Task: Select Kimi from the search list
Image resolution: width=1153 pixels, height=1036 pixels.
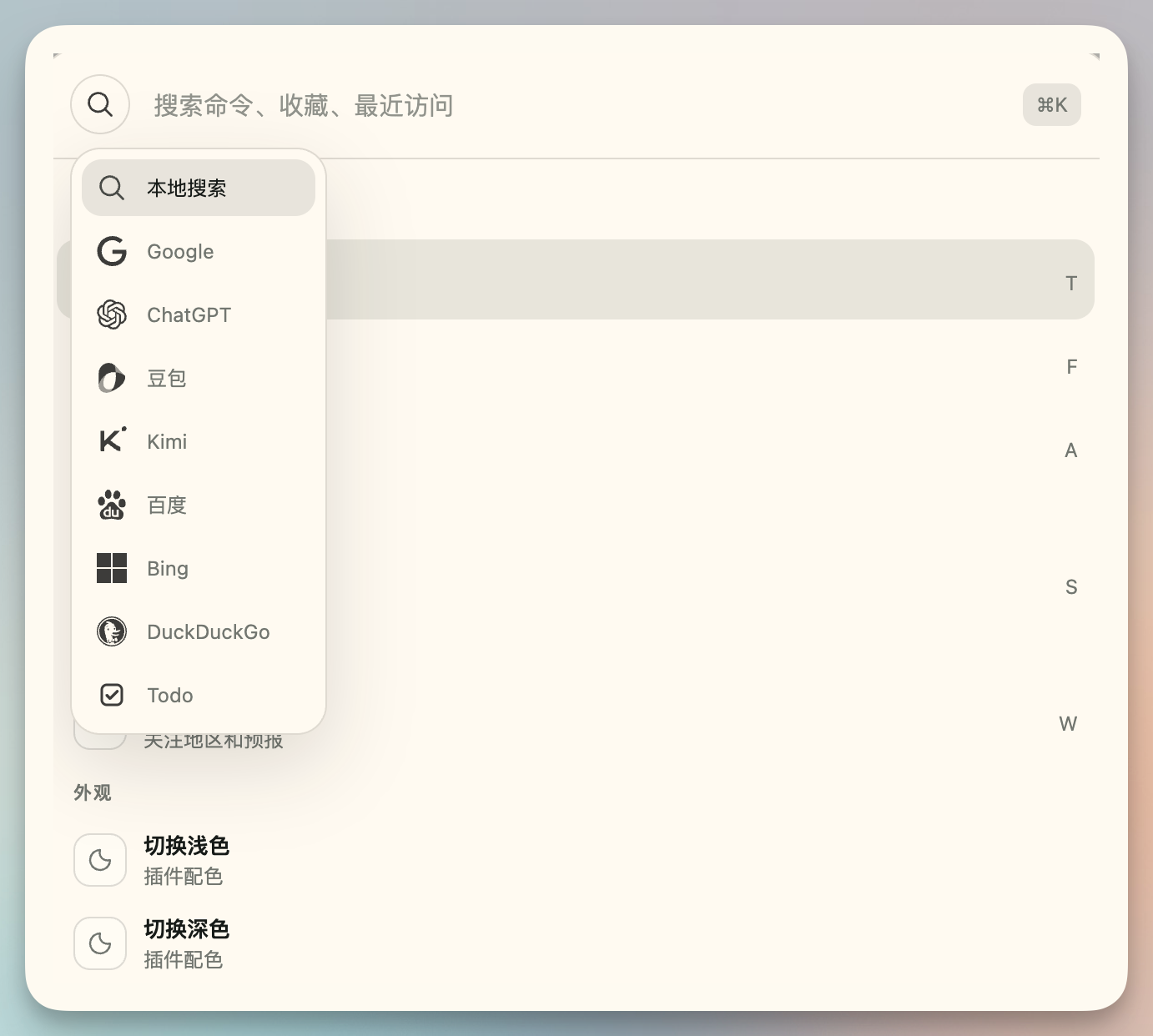Action: 199,441
